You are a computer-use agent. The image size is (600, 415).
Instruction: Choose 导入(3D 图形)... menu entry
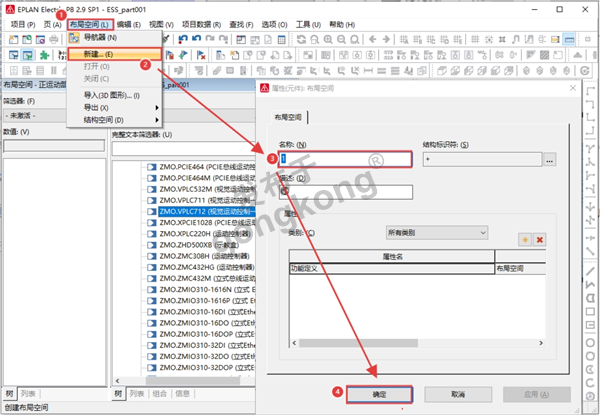(x=114, y=95)
